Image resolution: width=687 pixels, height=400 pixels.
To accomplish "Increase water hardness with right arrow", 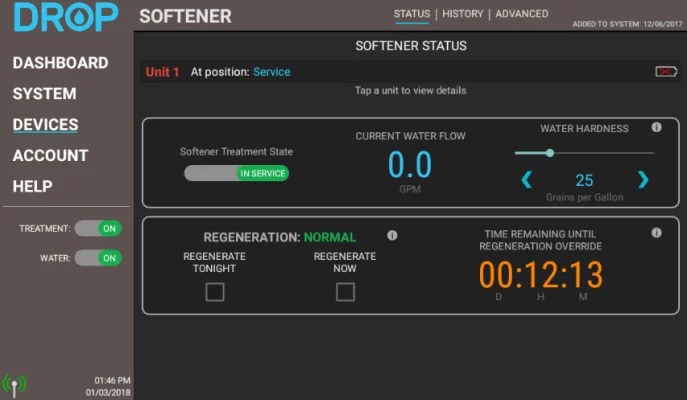I will point(643,180).
